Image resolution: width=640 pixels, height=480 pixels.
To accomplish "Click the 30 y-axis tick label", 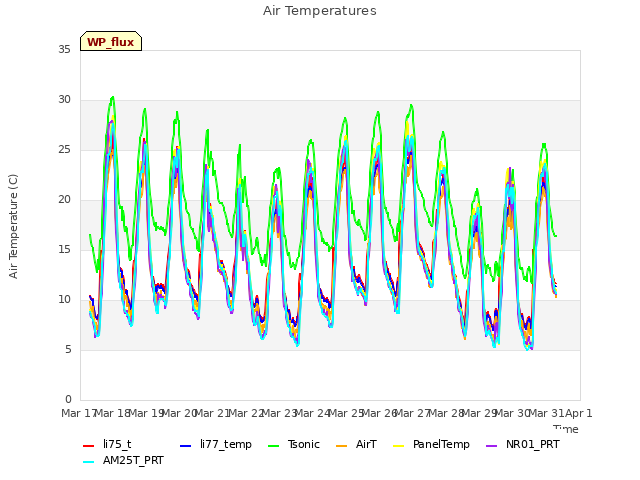I will (x=64, y=100).
